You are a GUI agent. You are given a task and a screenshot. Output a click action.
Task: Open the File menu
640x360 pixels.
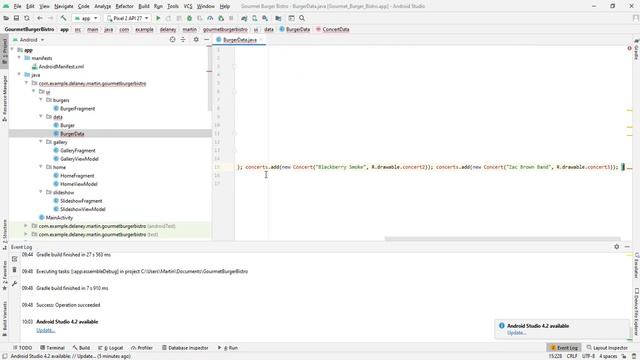pyautogui.click(x=17, y=7)
